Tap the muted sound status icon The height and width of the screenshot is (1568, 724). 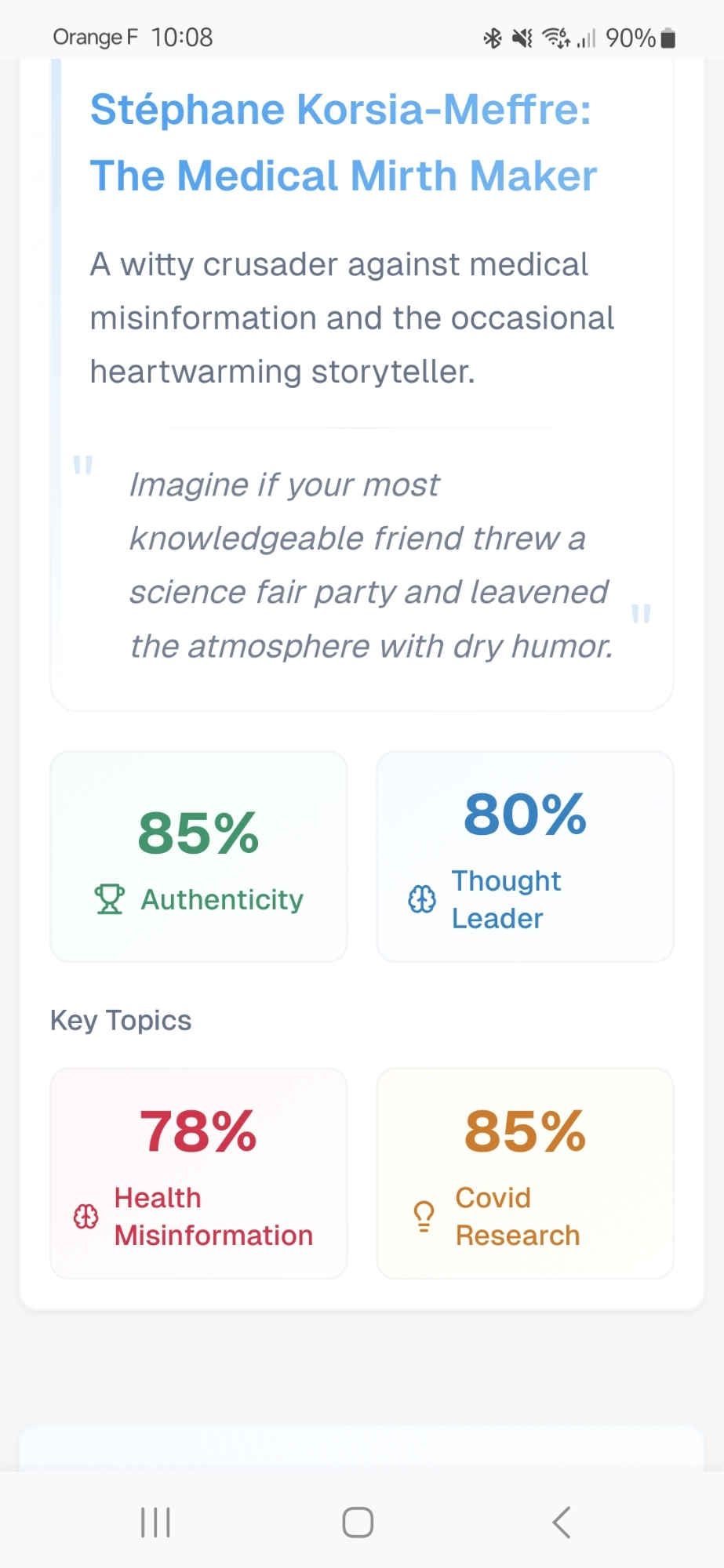(522, 38)
